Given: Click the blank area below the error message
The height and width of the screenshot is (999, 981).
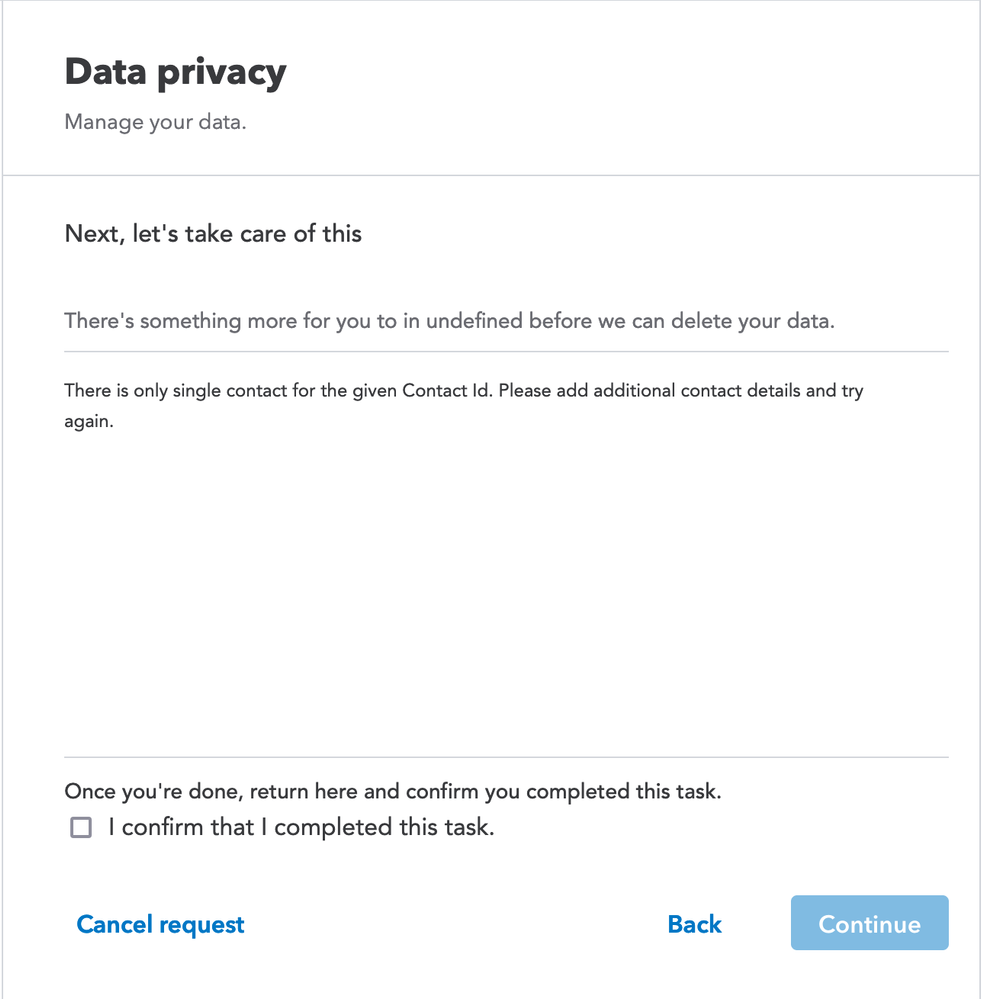Looking at the screenshot, I should pyautogui.click(x=505, y=590).
